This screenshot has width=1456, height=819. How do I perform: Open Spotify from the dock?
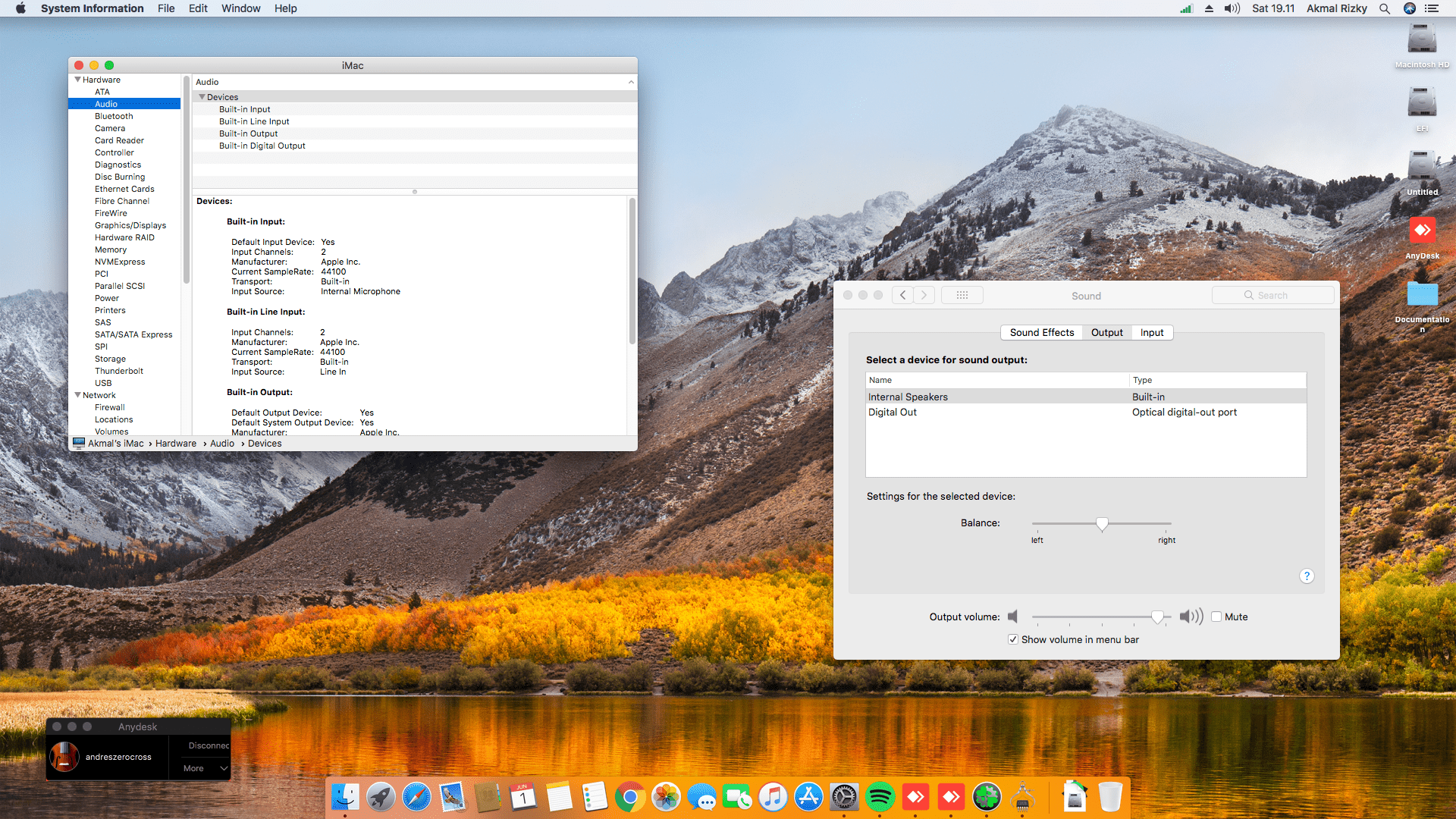880,797
